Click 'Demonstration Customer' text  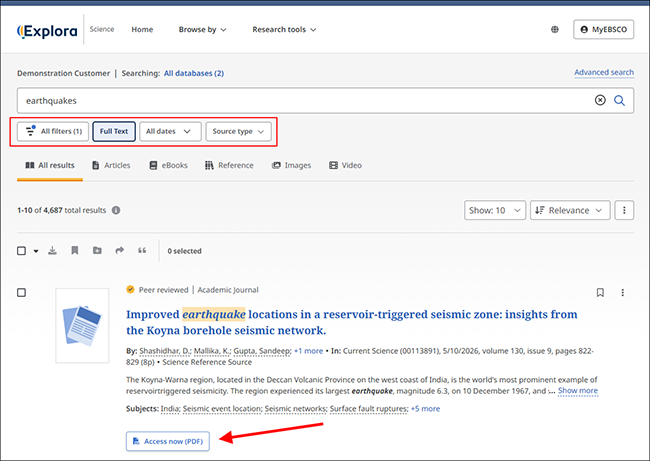63,73
